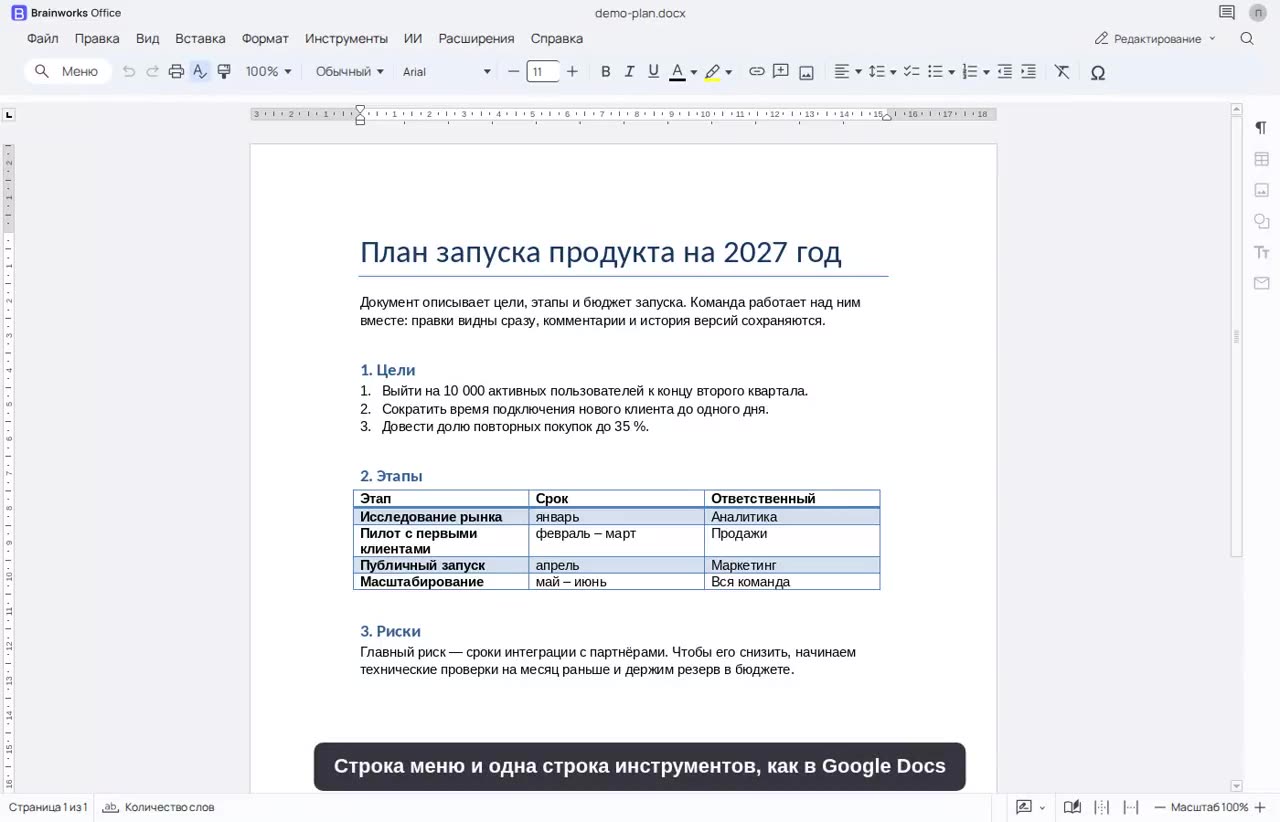Toggle bold formatting

point(605,72)
